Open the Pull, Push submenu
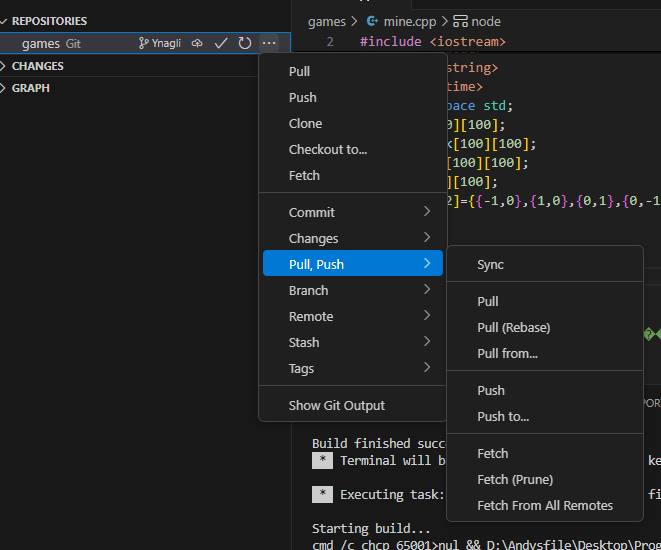This screenshot has width=661, height=550. [352, 264]
